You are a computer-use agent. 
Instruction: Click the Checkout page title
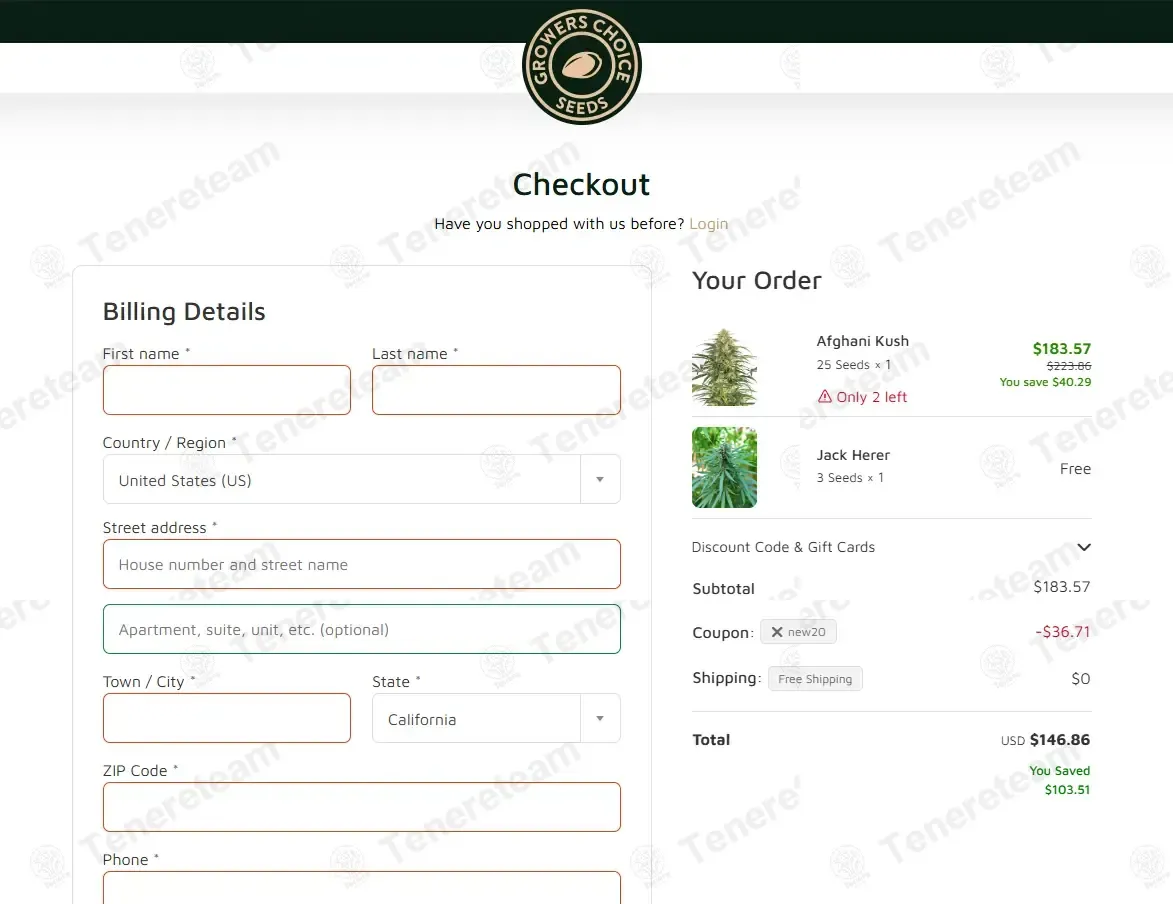[x=581, y=184]
